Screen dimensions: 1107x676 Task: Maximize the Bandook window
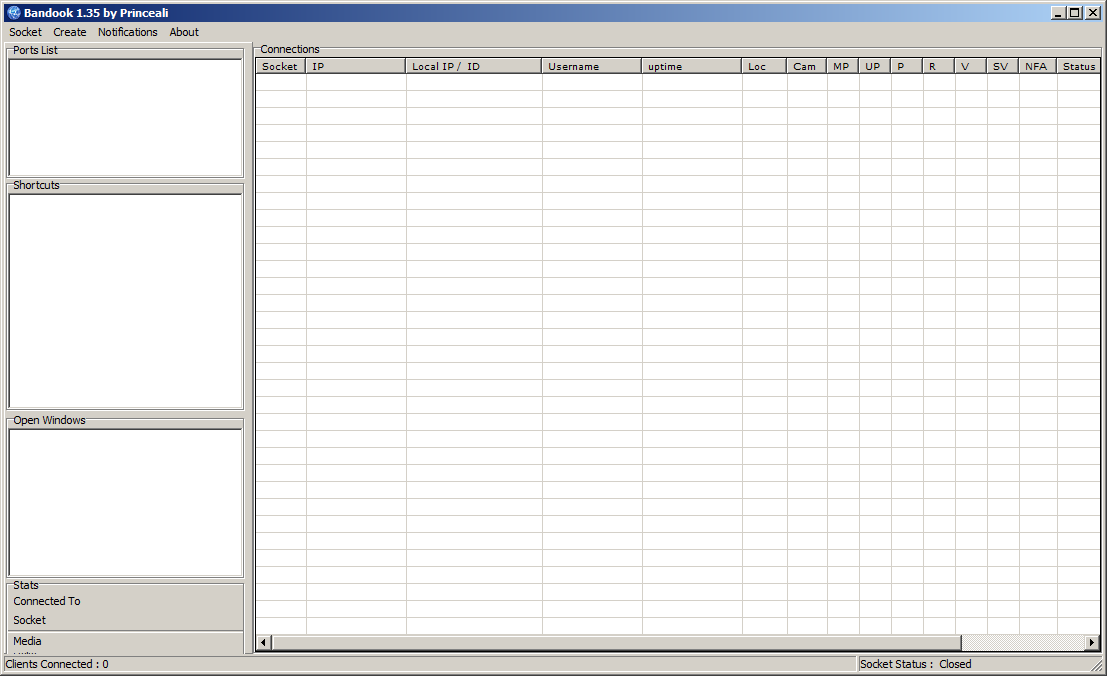[1075, 13]
